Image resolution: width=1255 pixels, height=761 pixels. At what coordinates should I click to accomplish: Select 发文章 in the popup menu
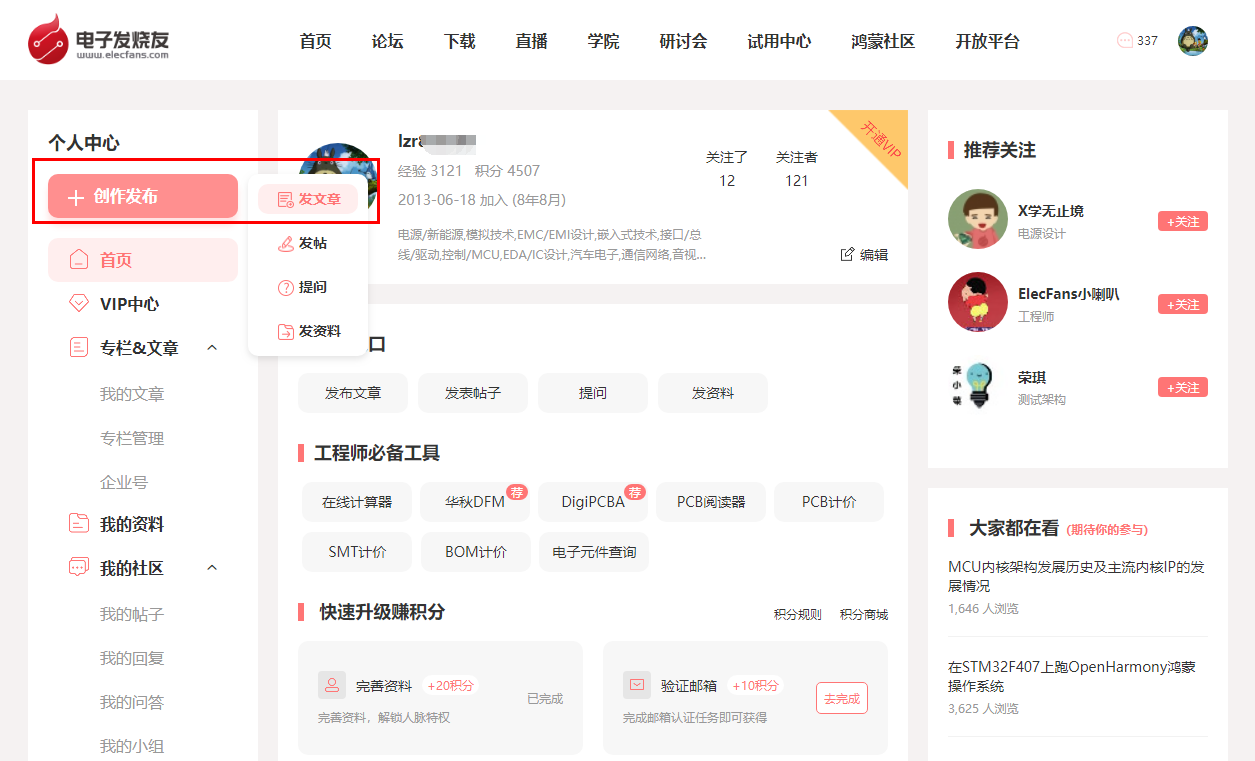pos(309,199)
